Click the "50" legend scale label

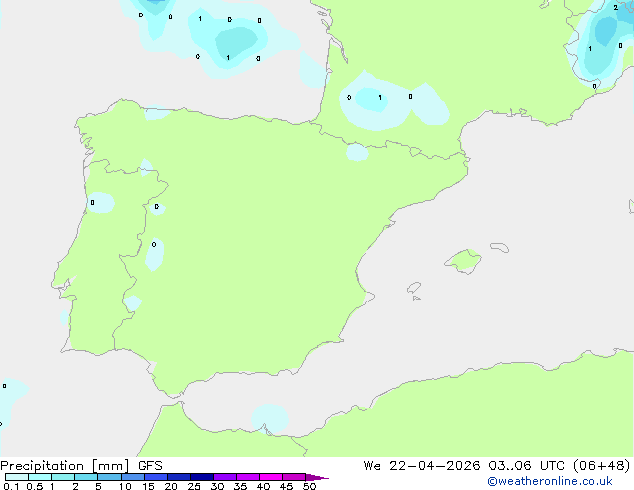[309, 486]
